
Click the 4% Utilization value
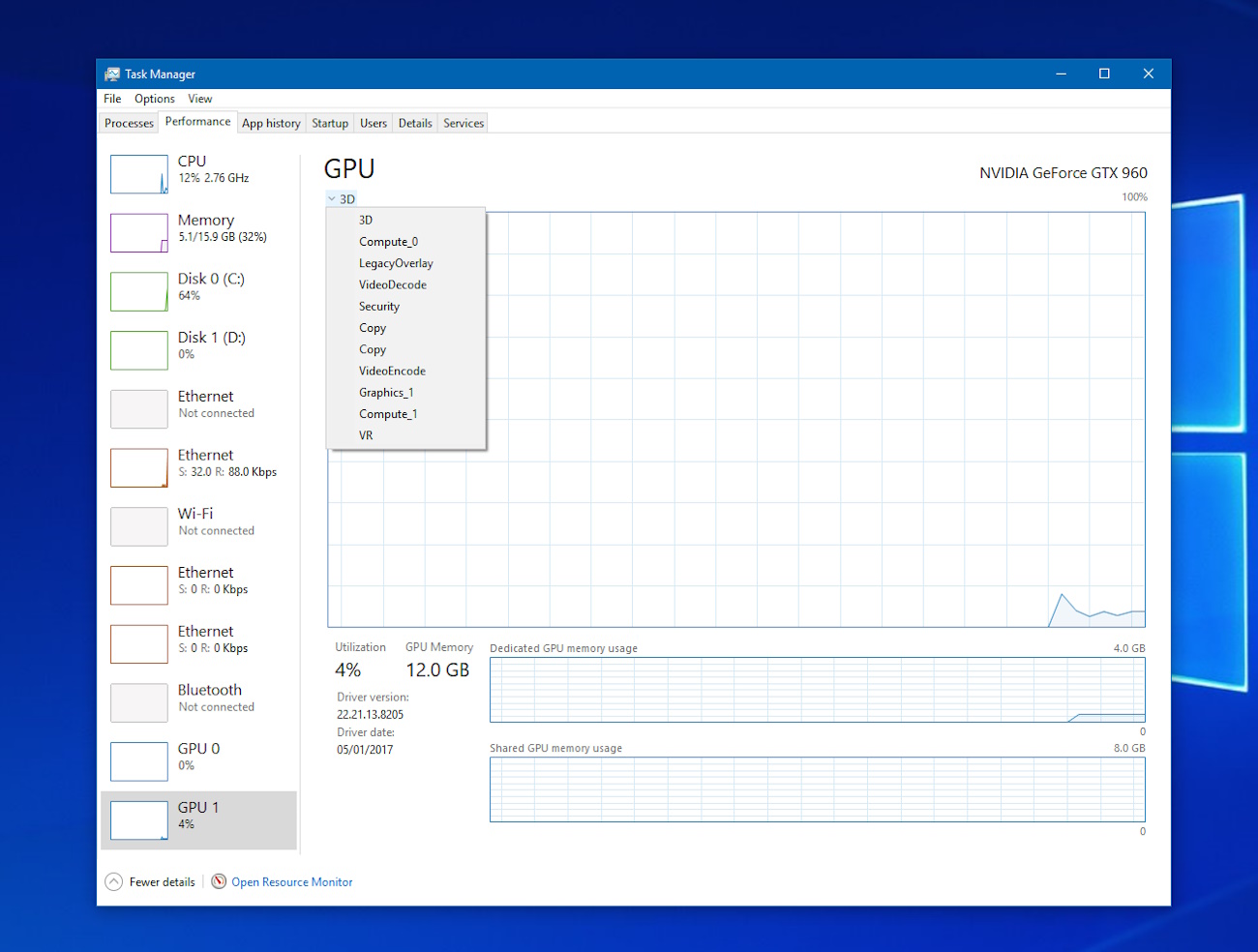[347, 670]
